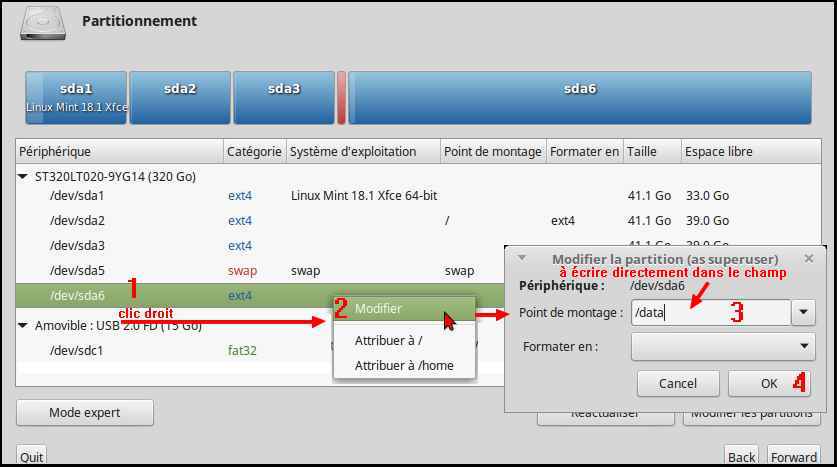Click the small red swap partition block

341,97
